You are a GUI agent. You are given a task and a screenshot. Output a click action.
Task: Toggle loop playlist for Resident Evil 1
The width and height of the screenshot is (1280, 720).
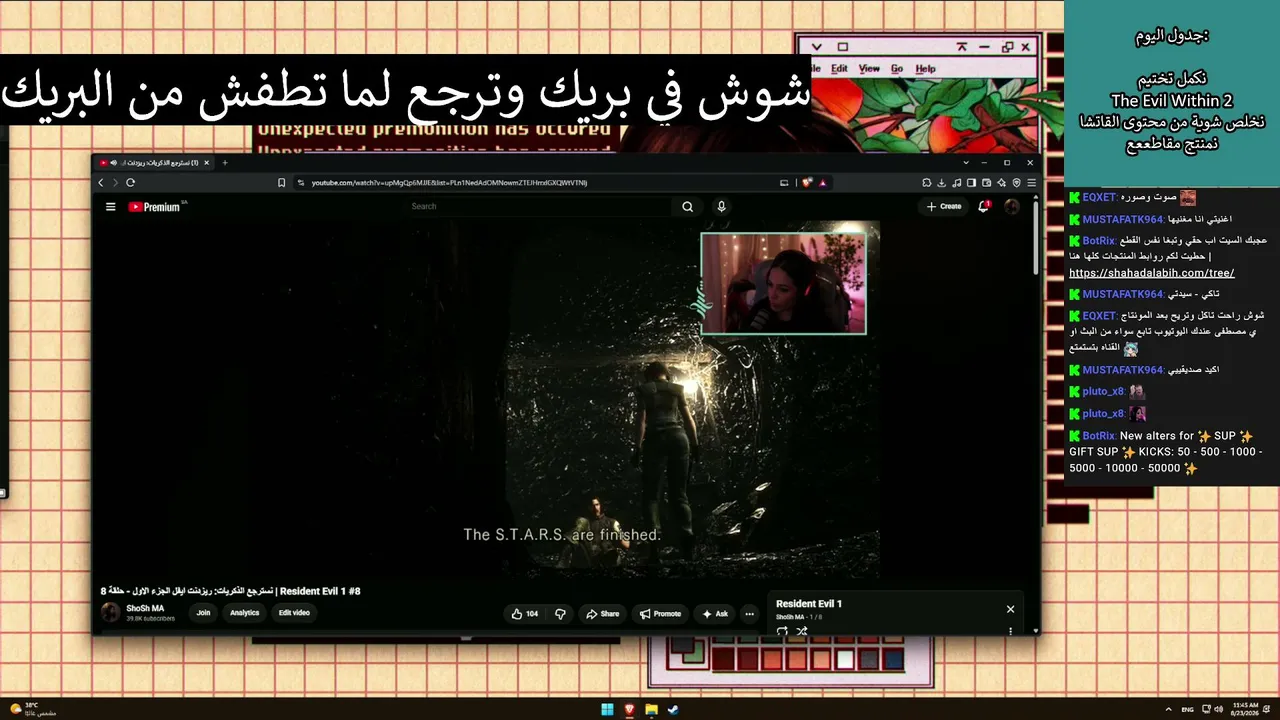tap(782, 631)
